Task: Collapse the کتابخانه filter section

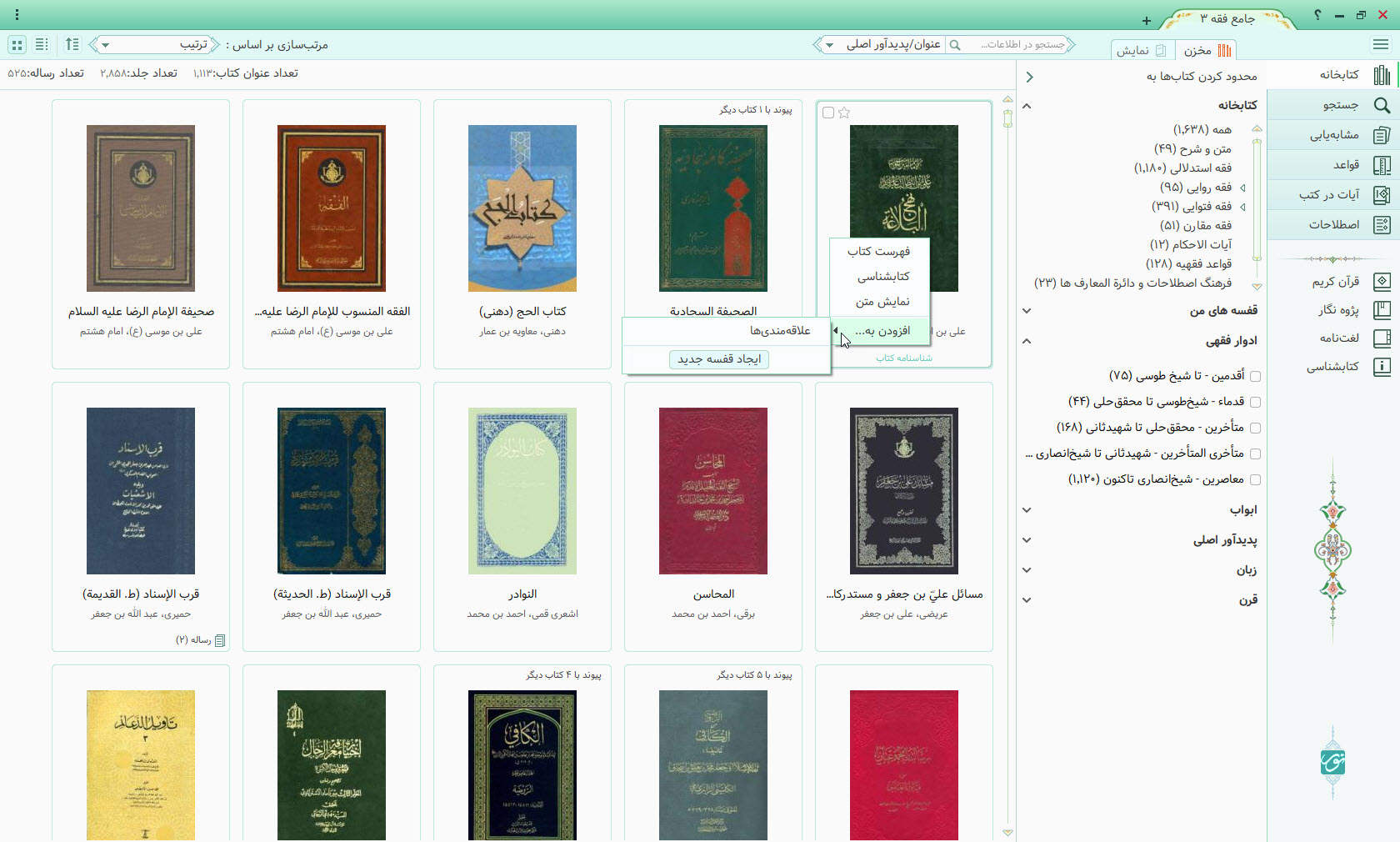Action: pyautogui.click(x=1027, y=106)
